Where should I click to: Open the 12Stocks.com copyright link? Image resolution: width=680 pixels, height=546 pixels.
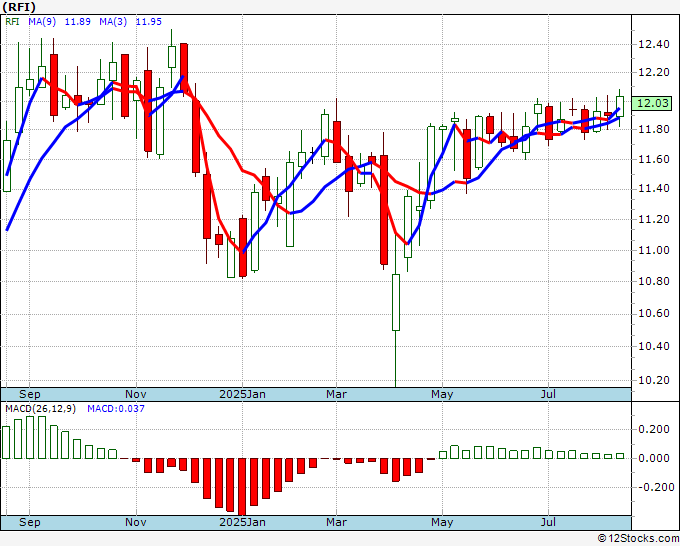[x=638, y=539]
